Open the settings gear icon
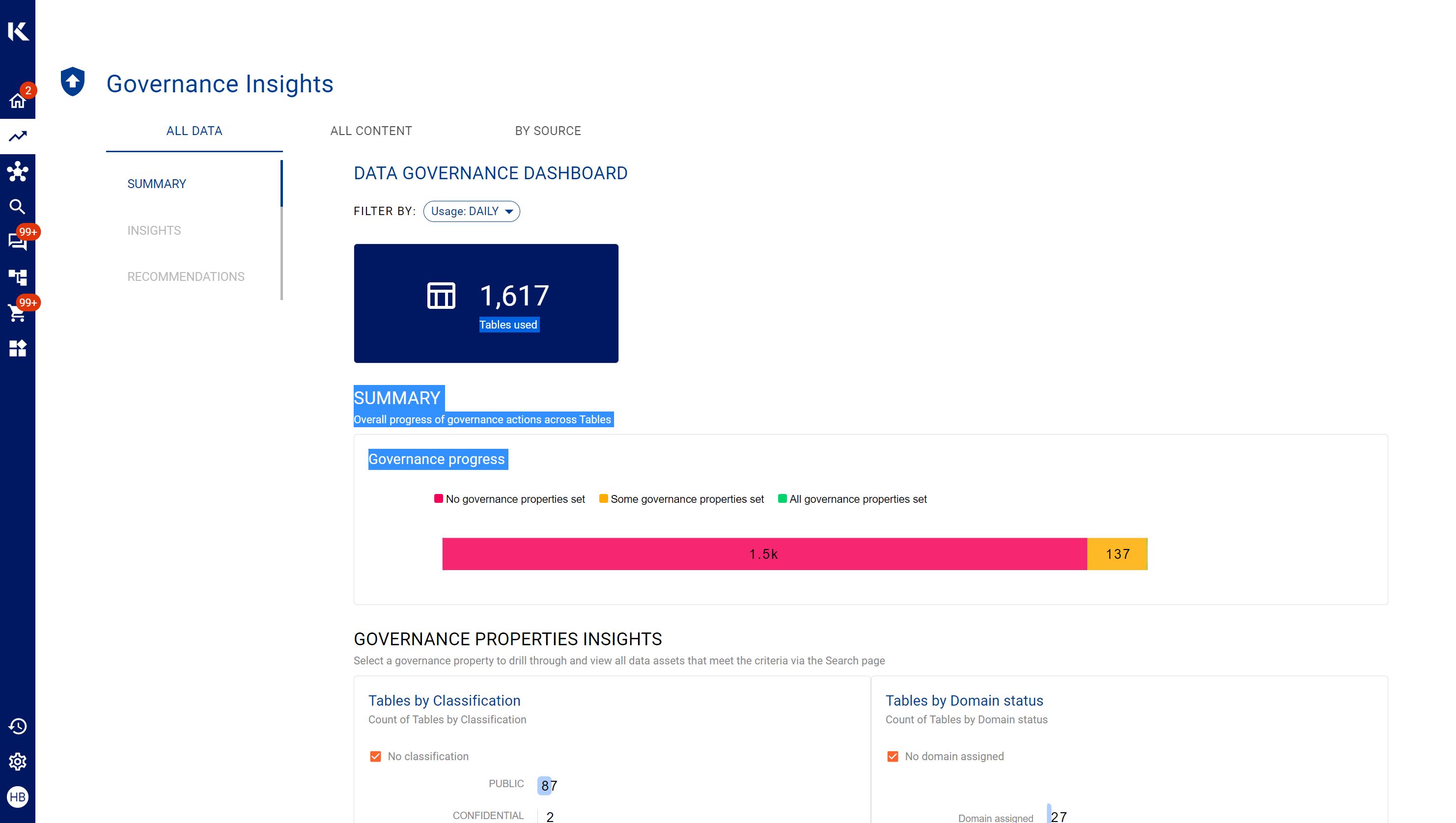 point(18,762)
